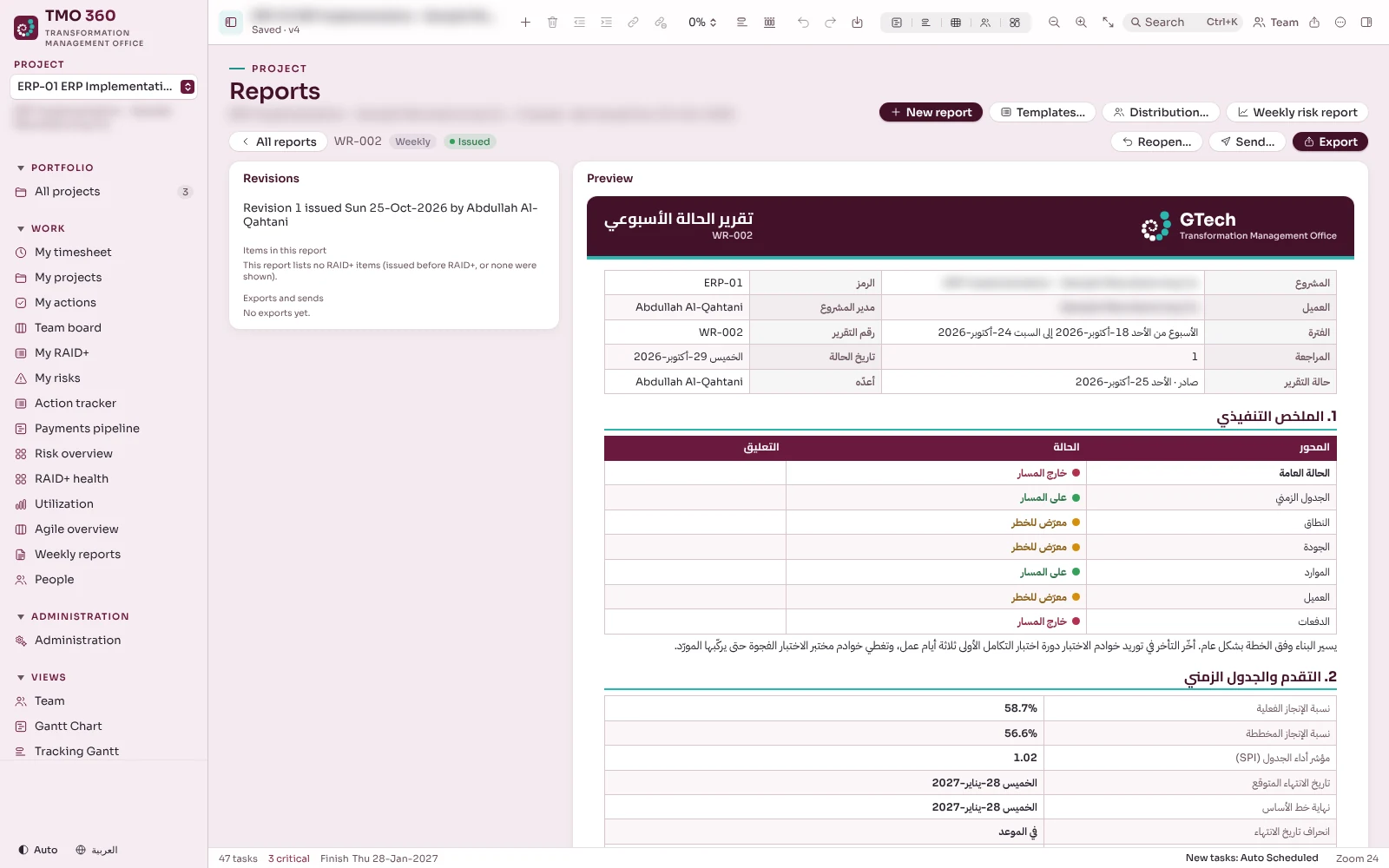This screenshot has height=868, width=1389.
Task: Click the zoom out magnifier icon
Action: point(1054,23)
